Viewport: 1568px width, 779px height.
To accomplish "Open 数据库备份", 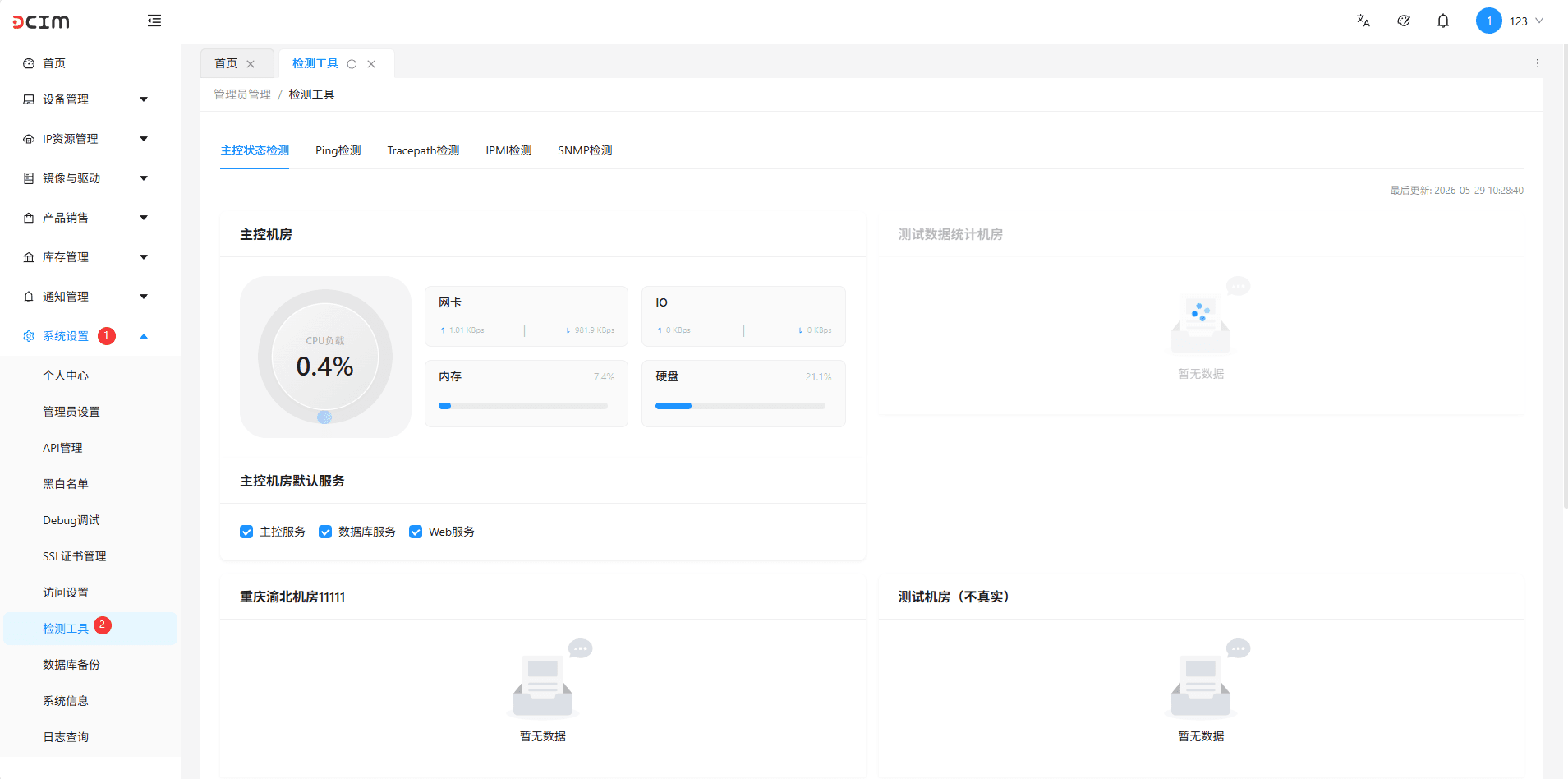I will tap(71, 665).
